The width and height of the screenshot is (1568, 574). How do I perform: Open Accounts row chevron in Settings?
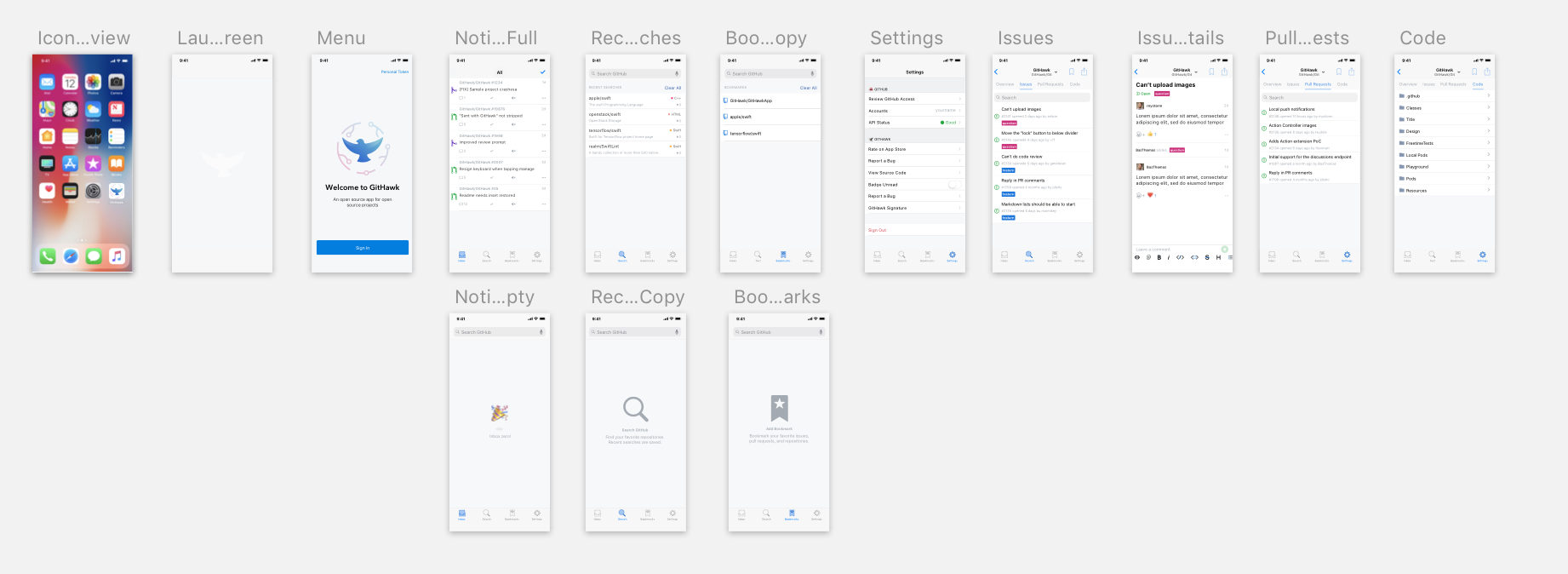pos(960,111)
